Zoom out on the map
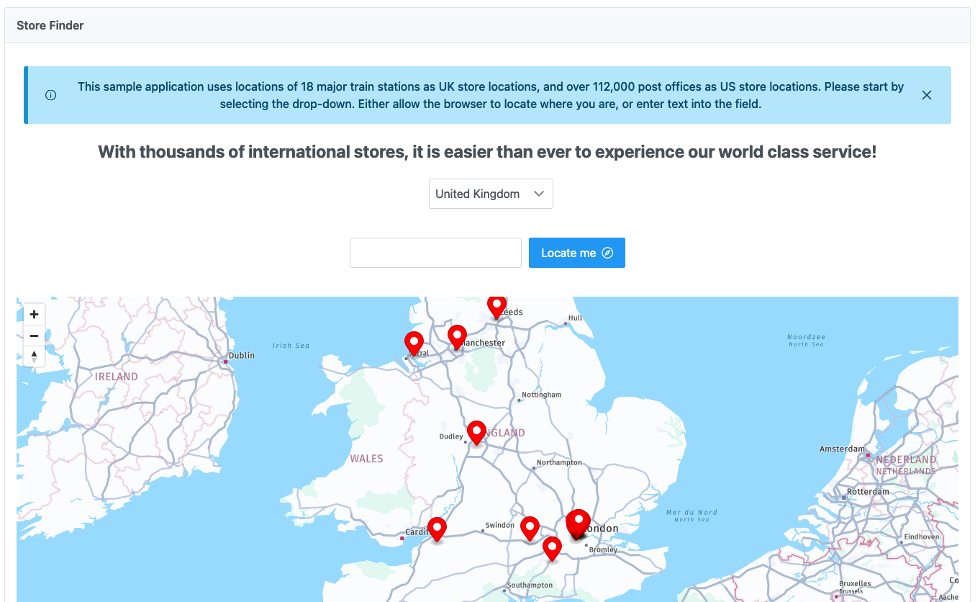977x602 pixels. click(x=33, y=335)
